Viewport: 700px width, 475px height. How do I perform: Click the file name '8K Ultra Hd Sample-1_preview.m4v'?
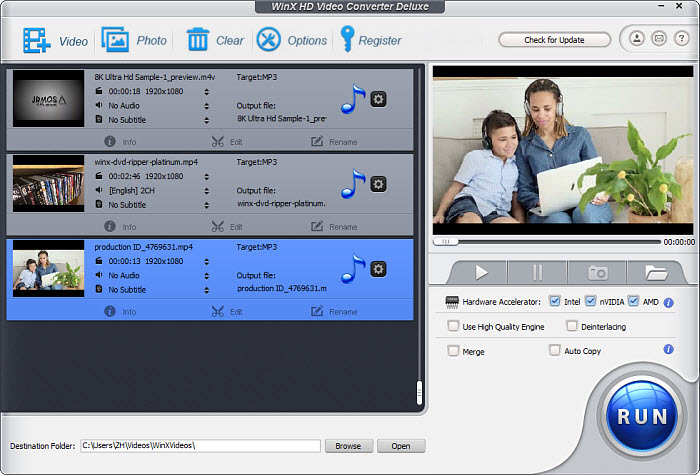pyautogui.click(x=154, y=77)
